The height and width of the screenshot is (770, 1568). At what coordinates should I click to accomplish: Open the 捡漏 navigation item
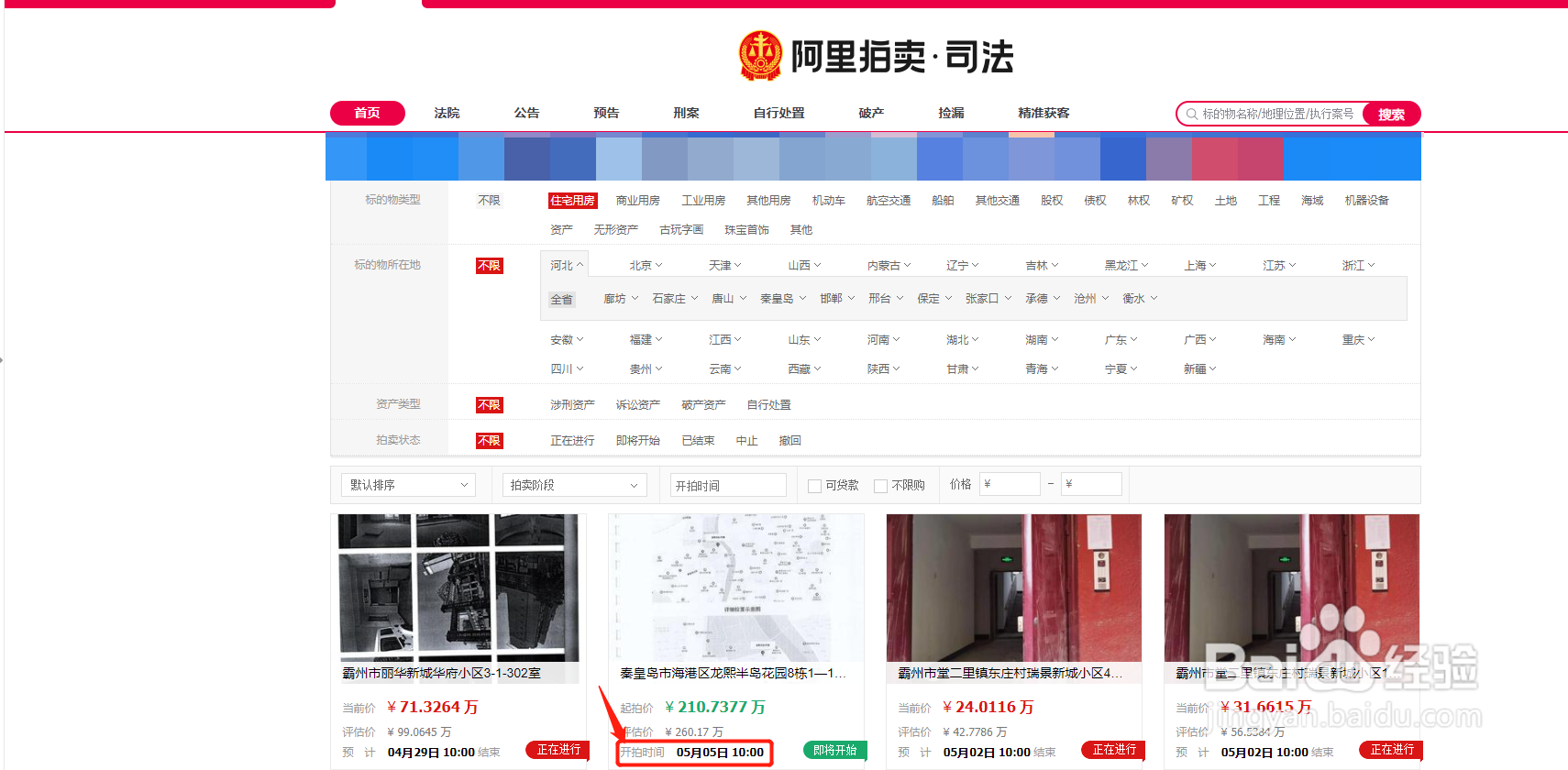(x=951, y=113)
